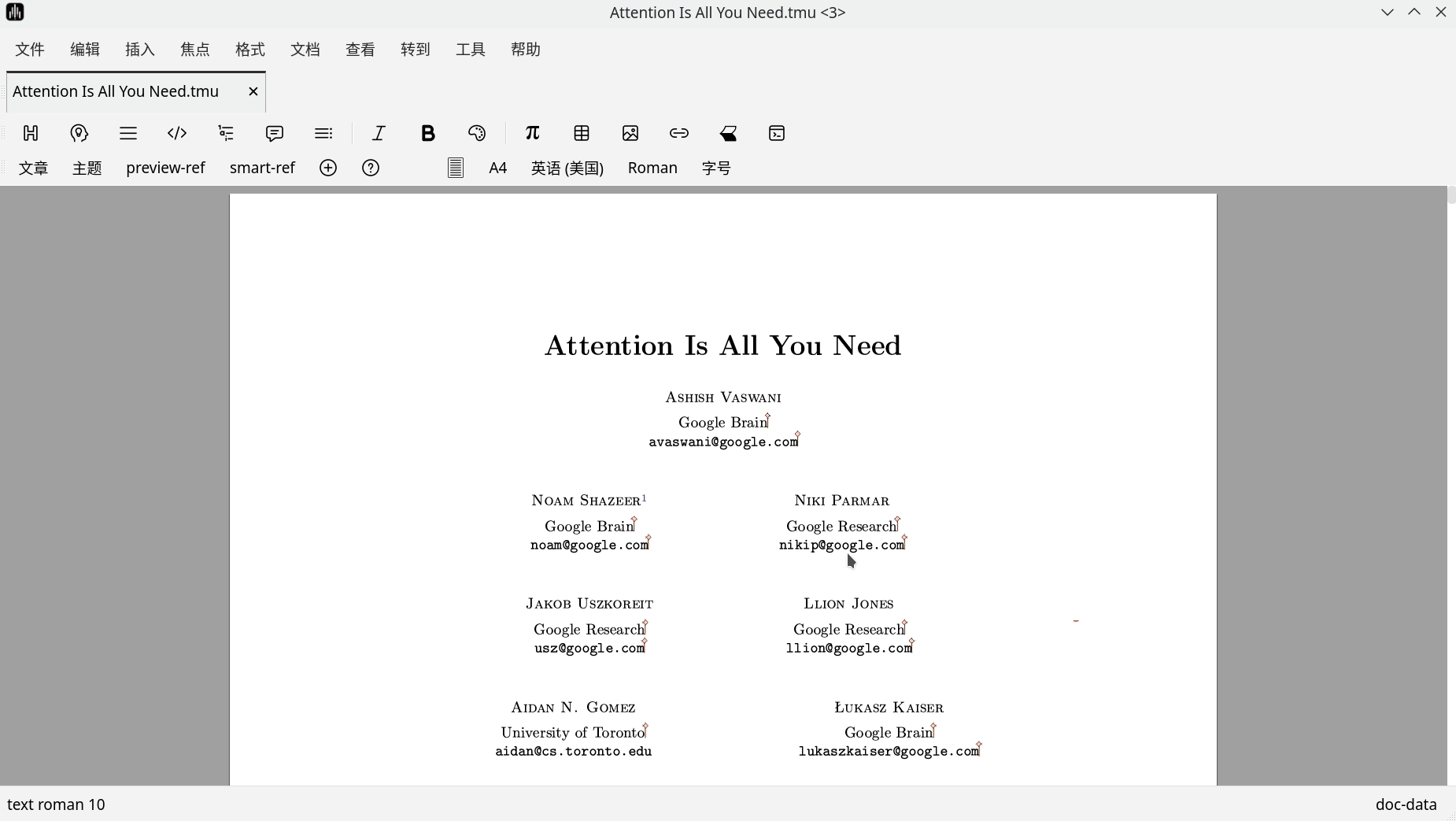Open the color palette icon
This screenshot has height=821, width=1456.
click(x=476, y=133)
